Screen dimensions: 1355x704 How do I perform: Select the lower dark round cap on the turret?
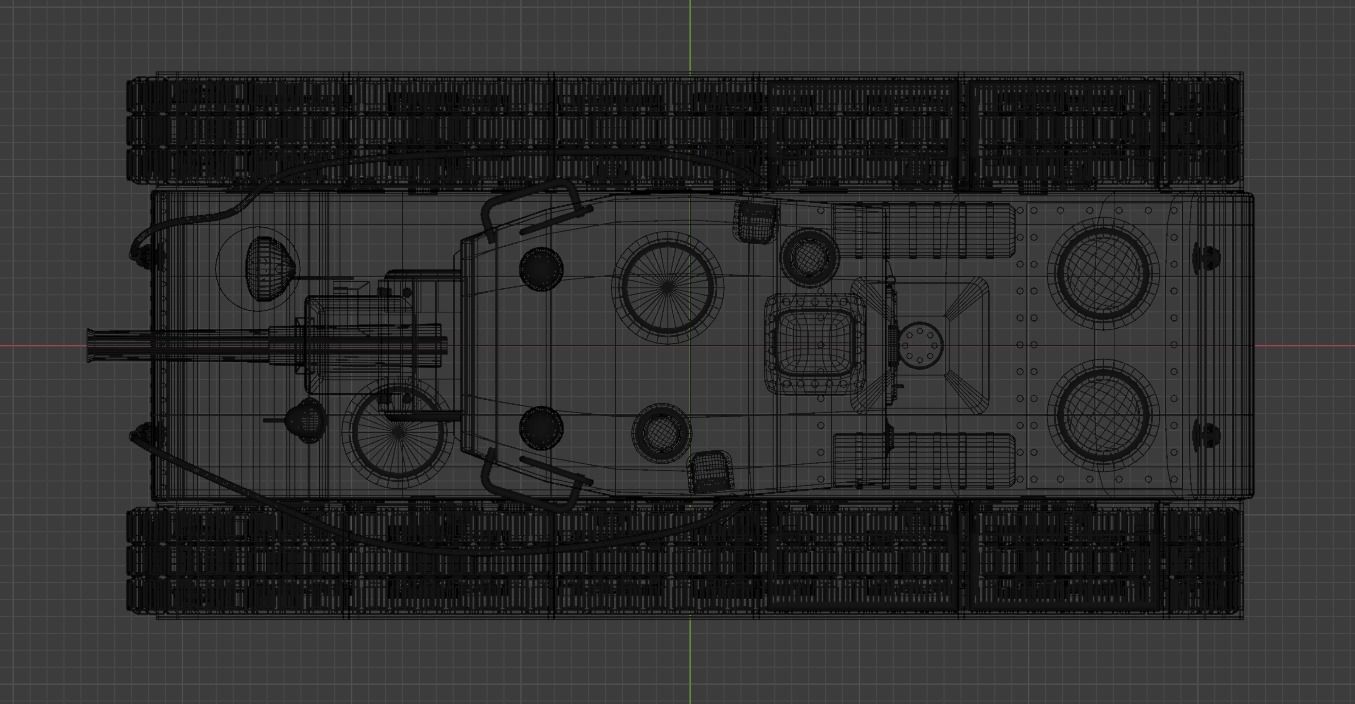click(x=541, y=427)
